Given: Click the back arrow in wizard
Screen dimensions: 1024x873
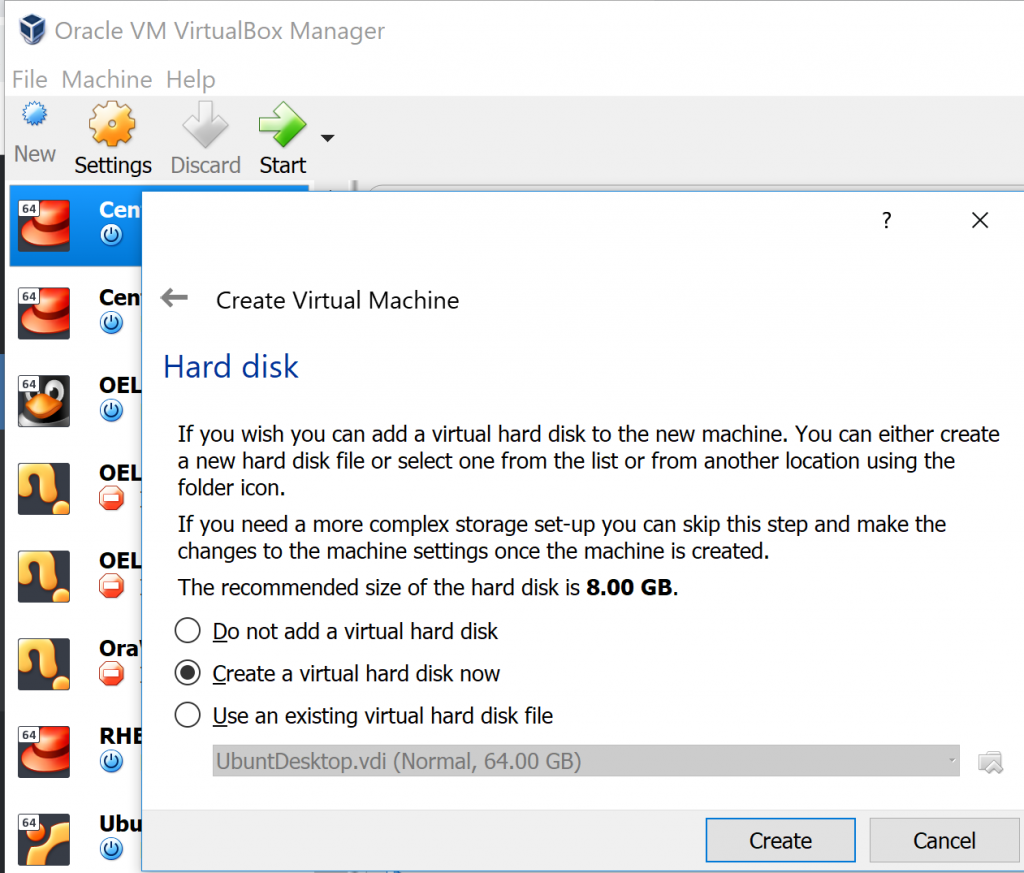Looking at the screenshot, I should 175,298.
